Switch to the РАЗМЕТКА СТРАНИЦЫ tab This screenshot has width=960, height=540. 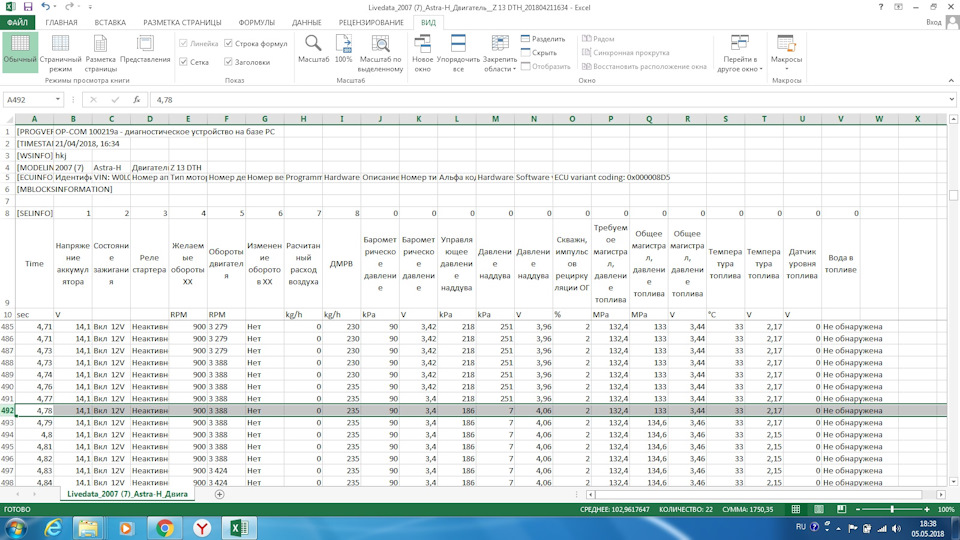182,22
